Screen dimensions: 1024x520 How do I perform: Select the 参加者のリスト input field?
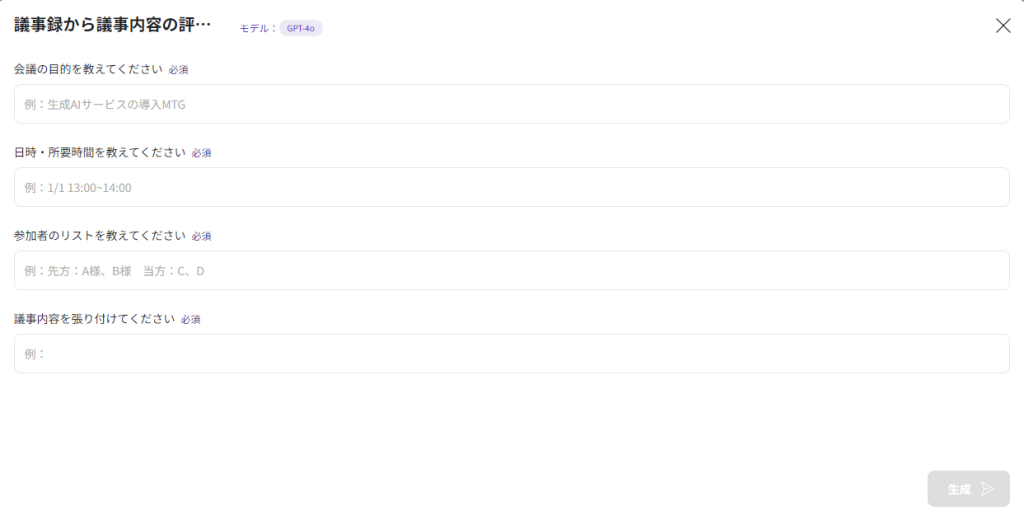pos(511,270)
